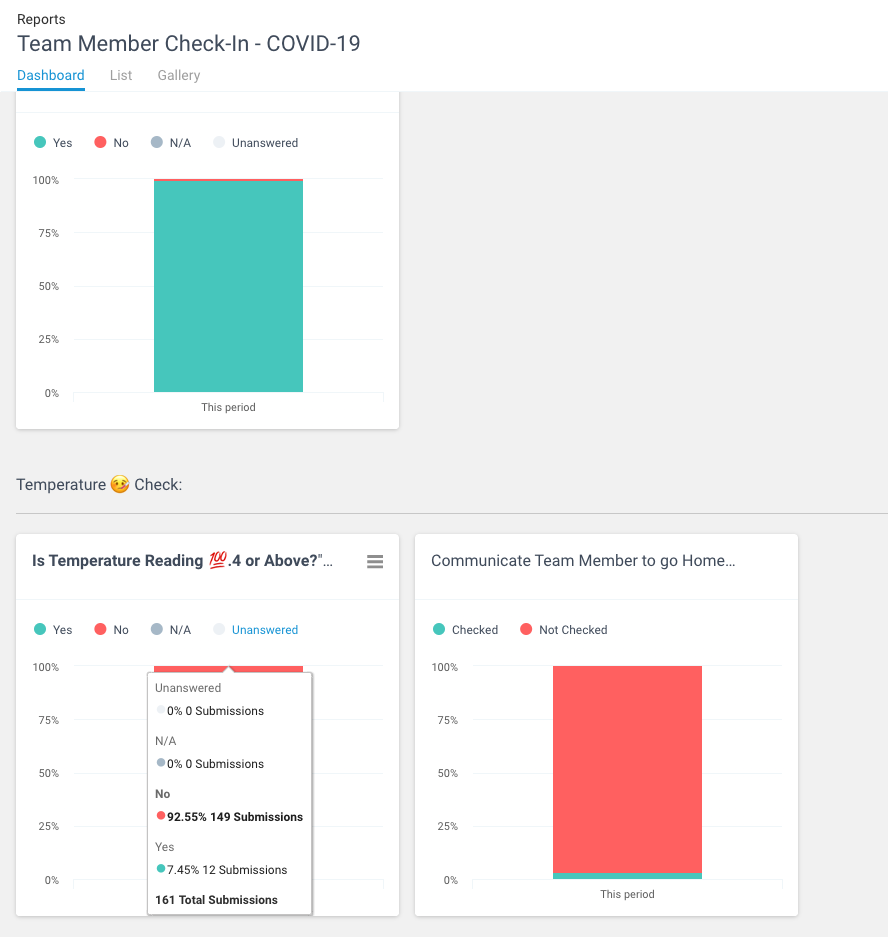Viewport: 888px width, 937px height.
Task: Hide No series in the top chart legend
Action: click(112, 143)
